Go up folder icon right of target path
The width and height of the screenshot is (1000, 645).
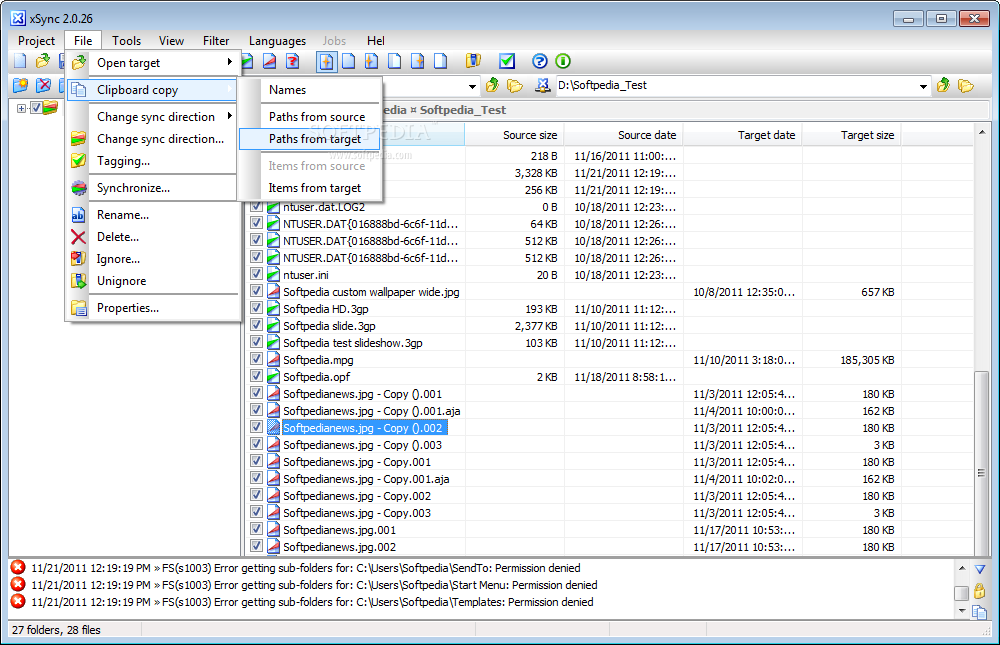pos(943,85)
